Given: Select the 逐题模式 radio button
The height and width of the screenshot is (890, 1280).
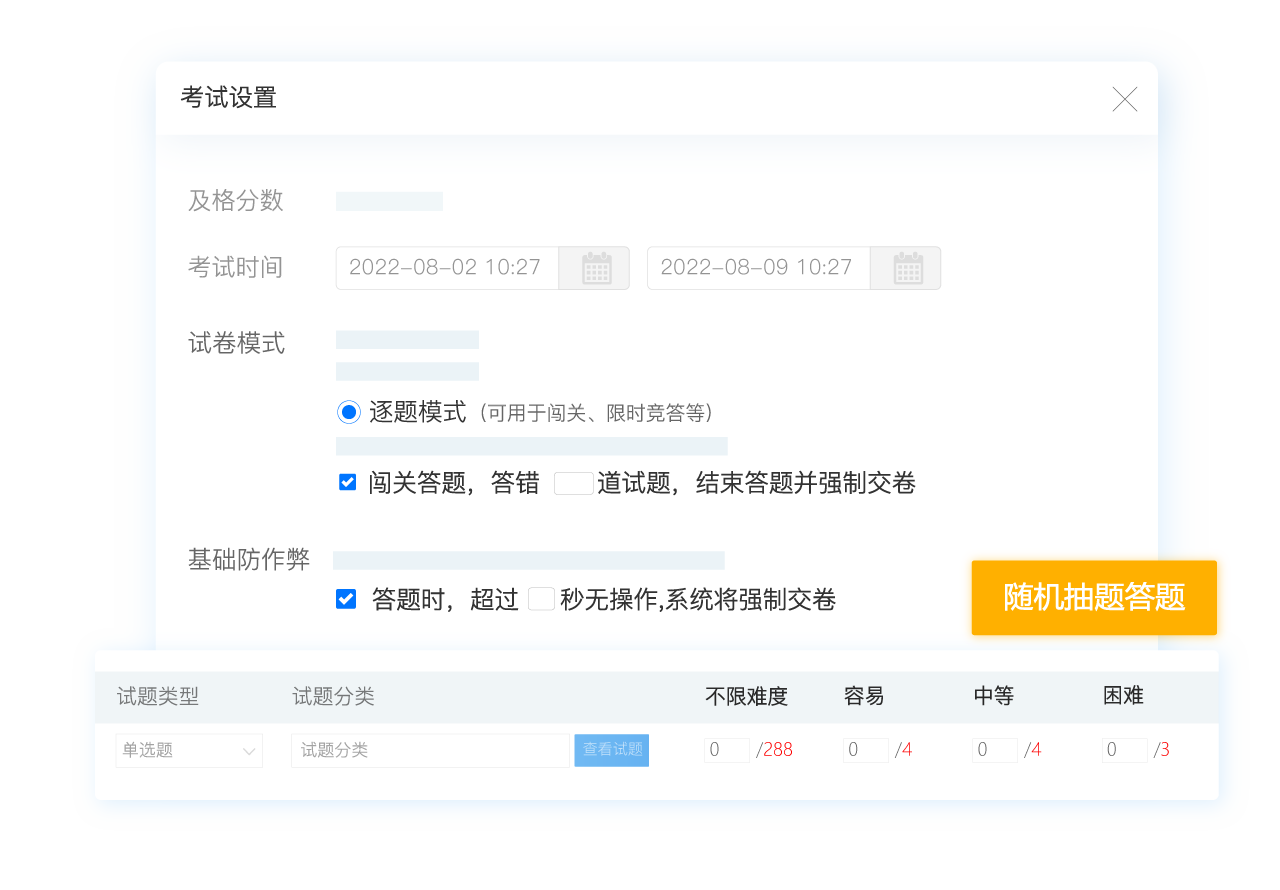Looking at the screenshot, I should pos(348,412).
